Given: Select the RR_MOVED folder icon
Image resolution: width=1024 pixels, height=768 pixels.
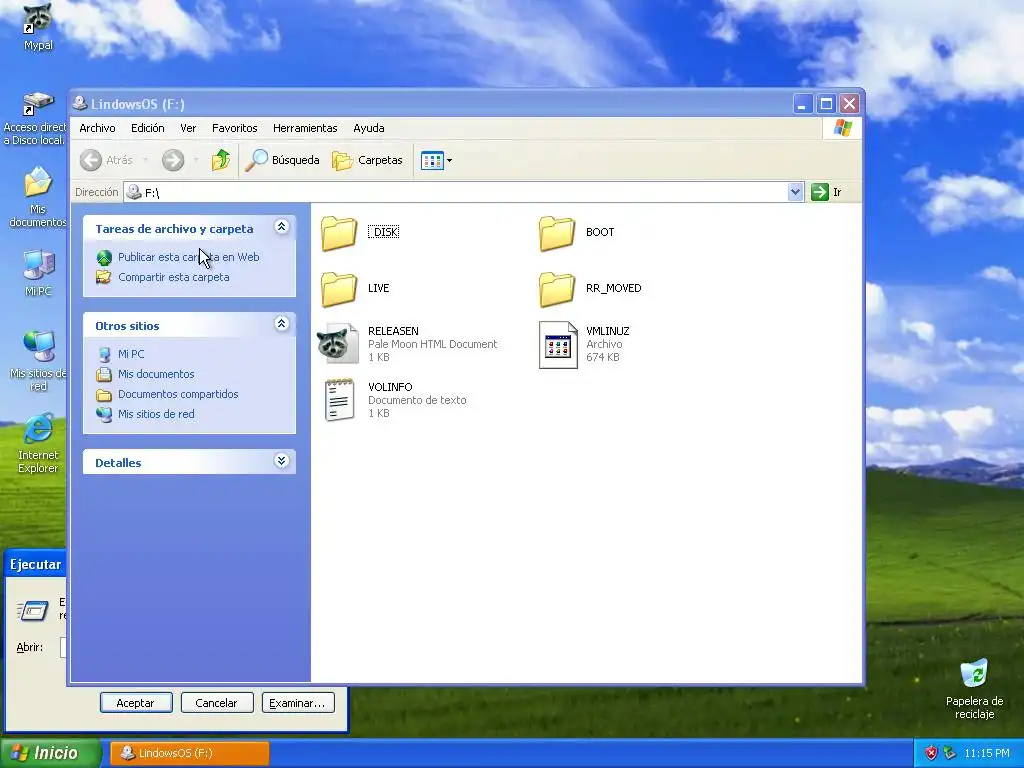Looking at the screenshot, I should (x=557, y=289).
